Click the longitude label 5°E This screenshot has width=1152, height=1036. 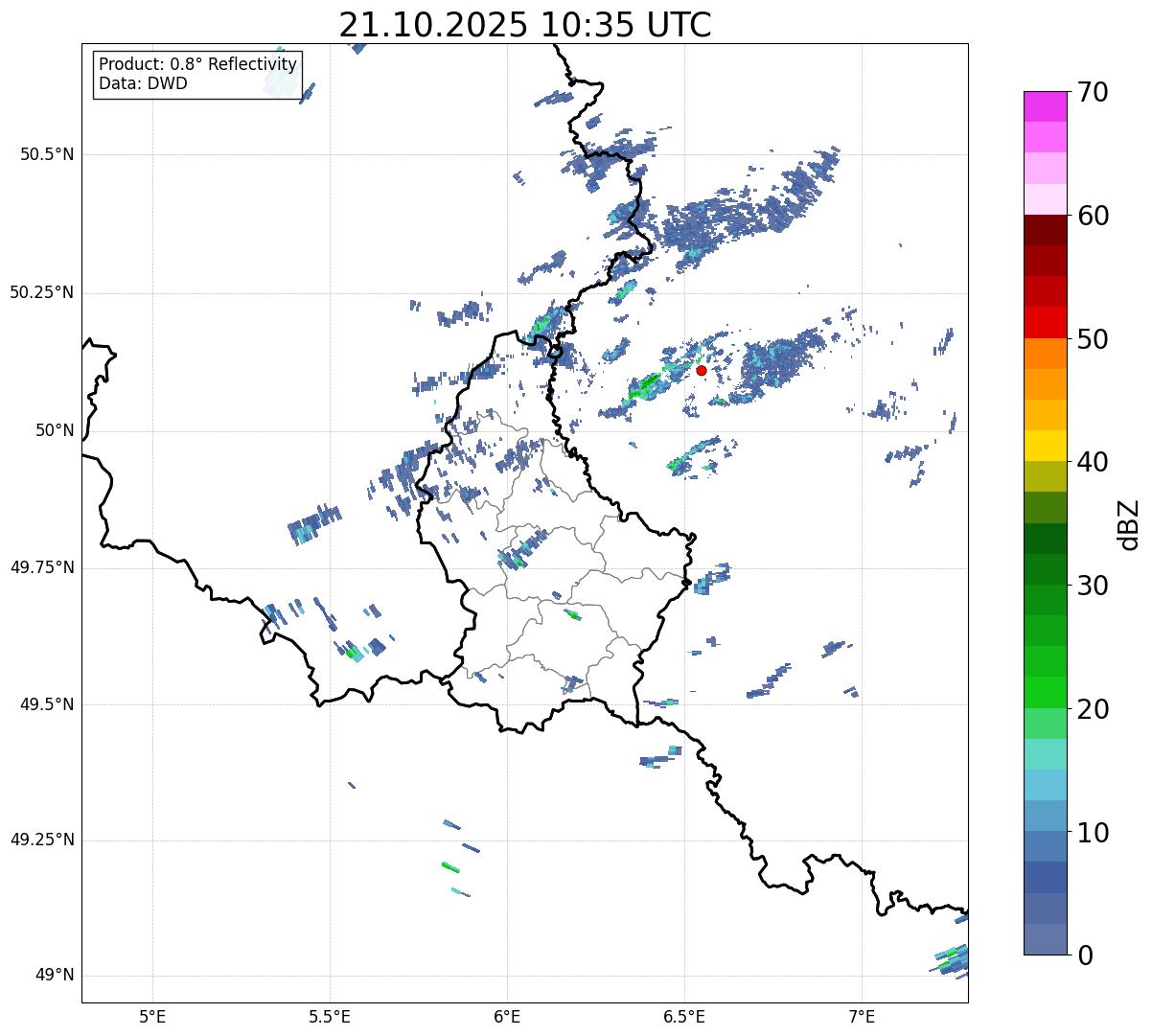click(152, 1016)
